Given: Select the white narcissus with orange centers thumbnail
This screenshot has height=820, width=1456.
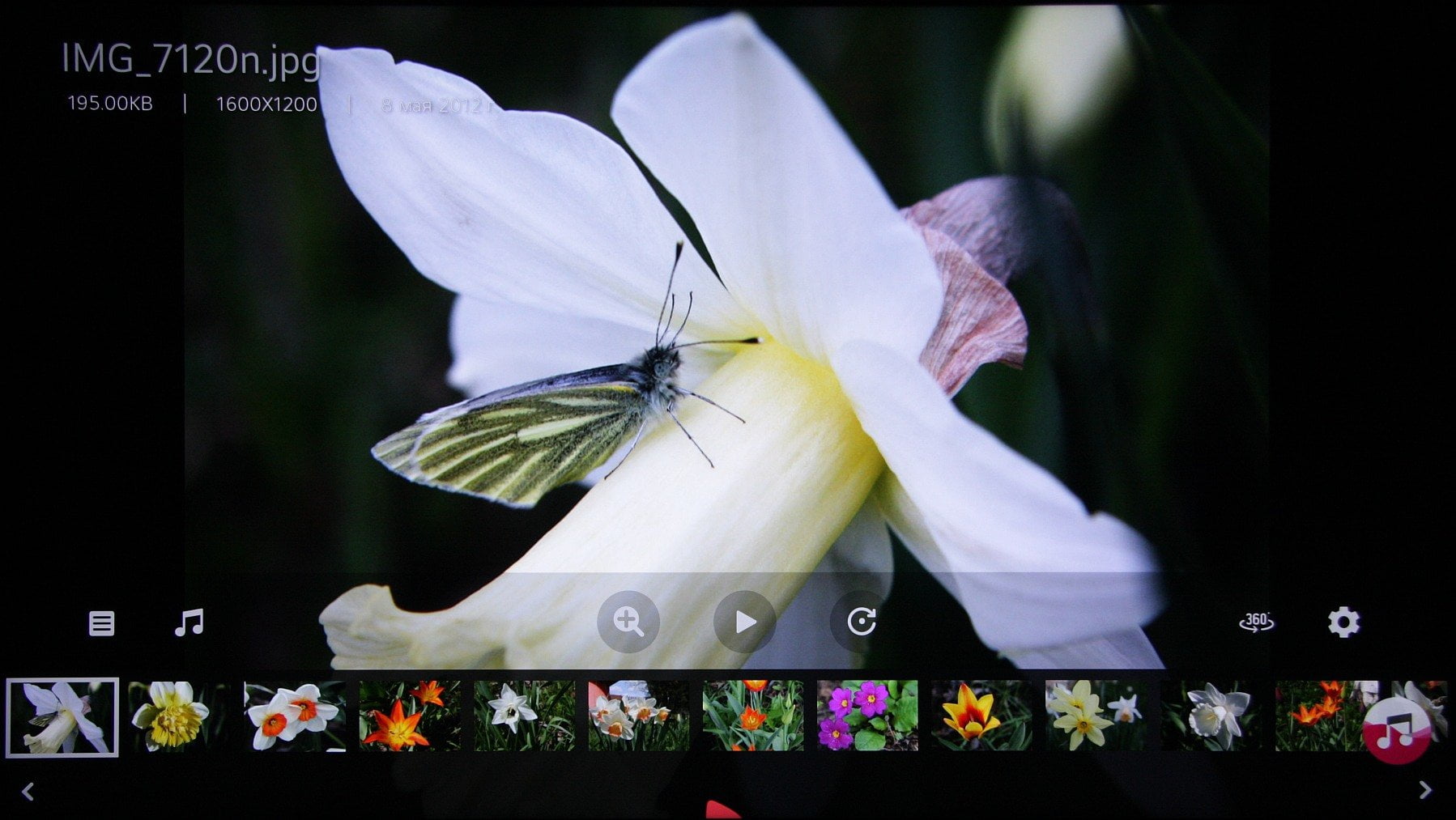Looking at the screenshot, I should (x=295, y=716).
